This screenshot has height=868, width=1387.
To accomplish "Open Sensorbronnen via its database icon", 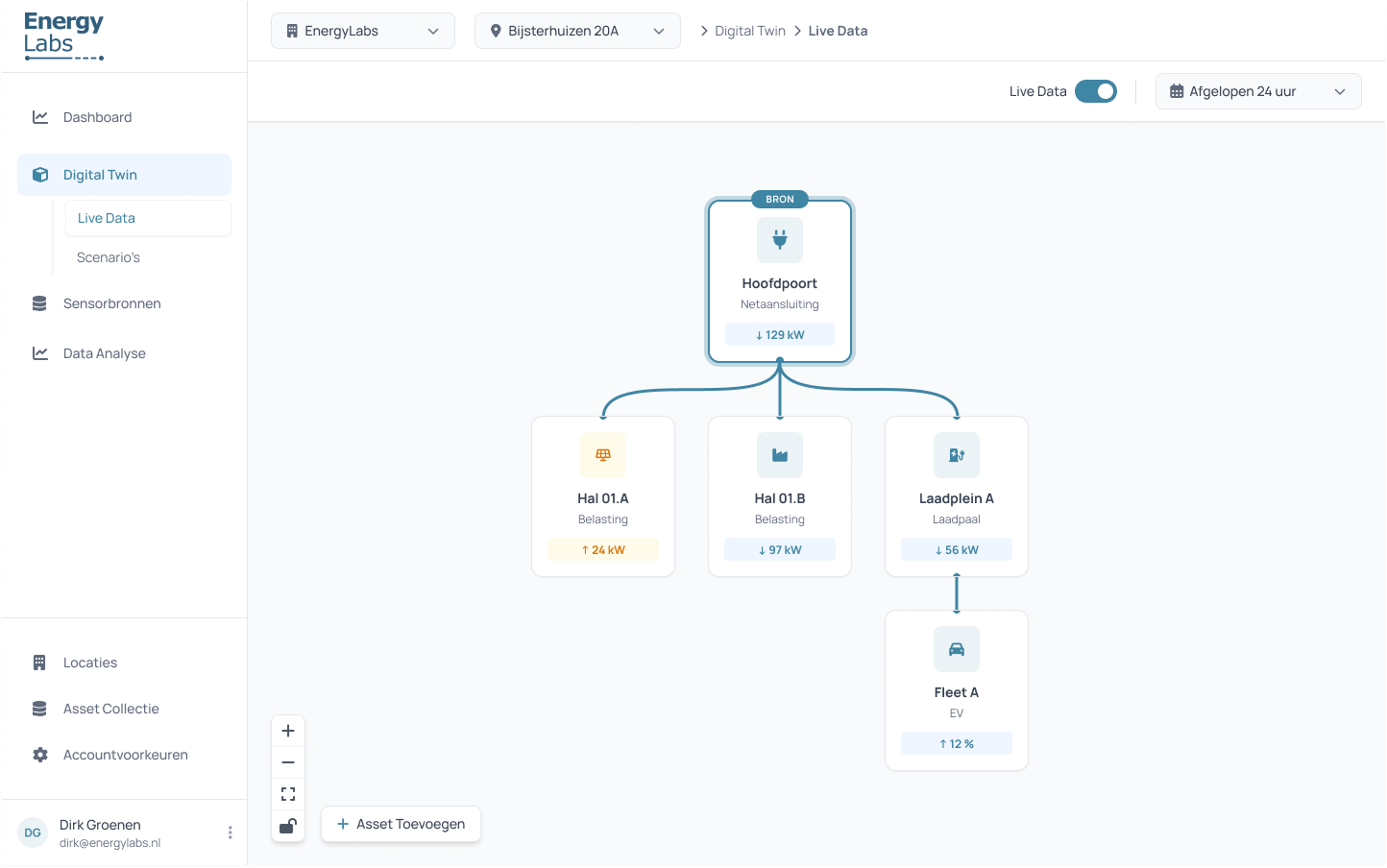I will [39, 302].
